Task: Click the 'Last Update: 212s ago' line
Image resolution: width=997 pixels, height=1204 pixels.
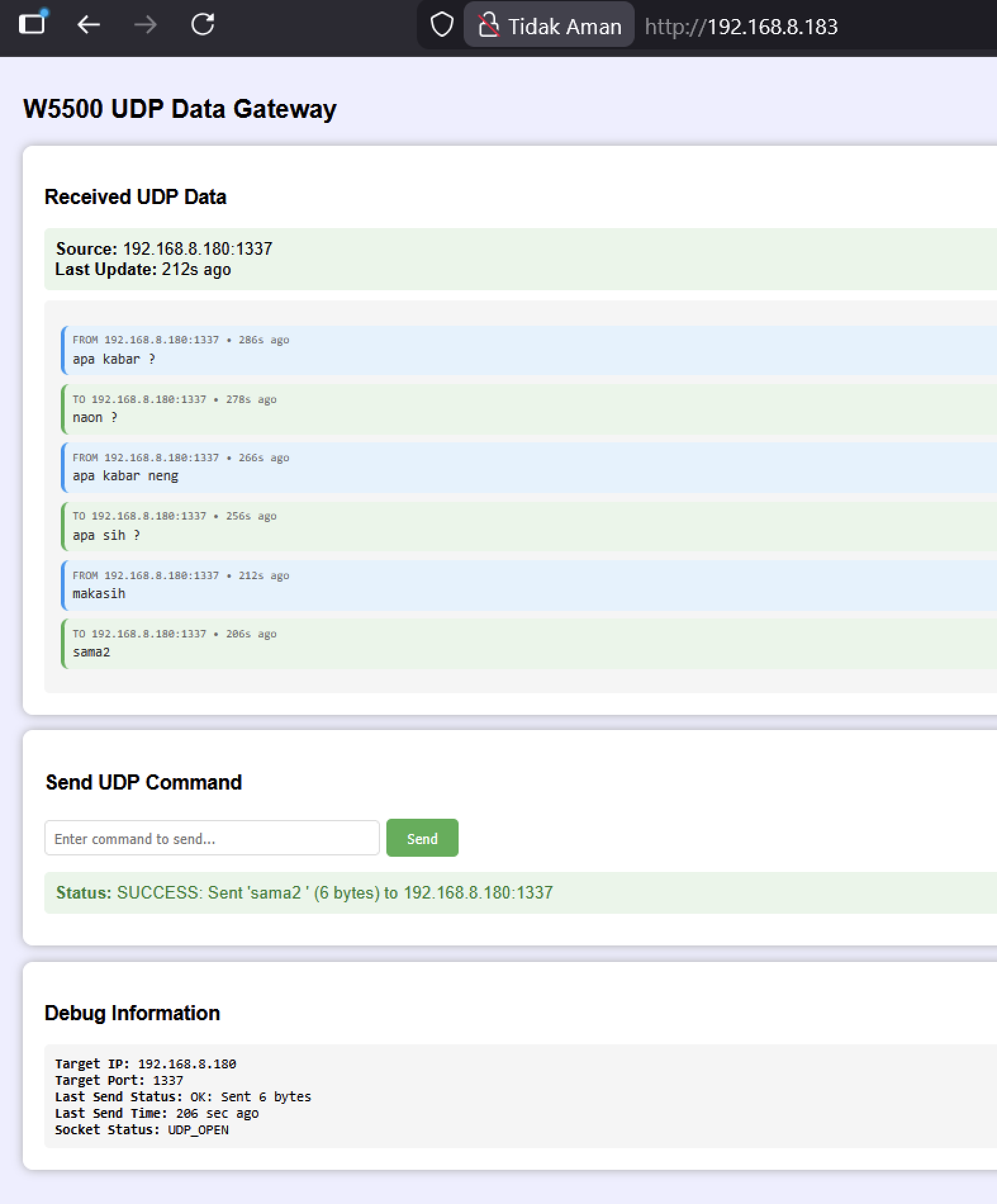Action: tap(143, 269)
